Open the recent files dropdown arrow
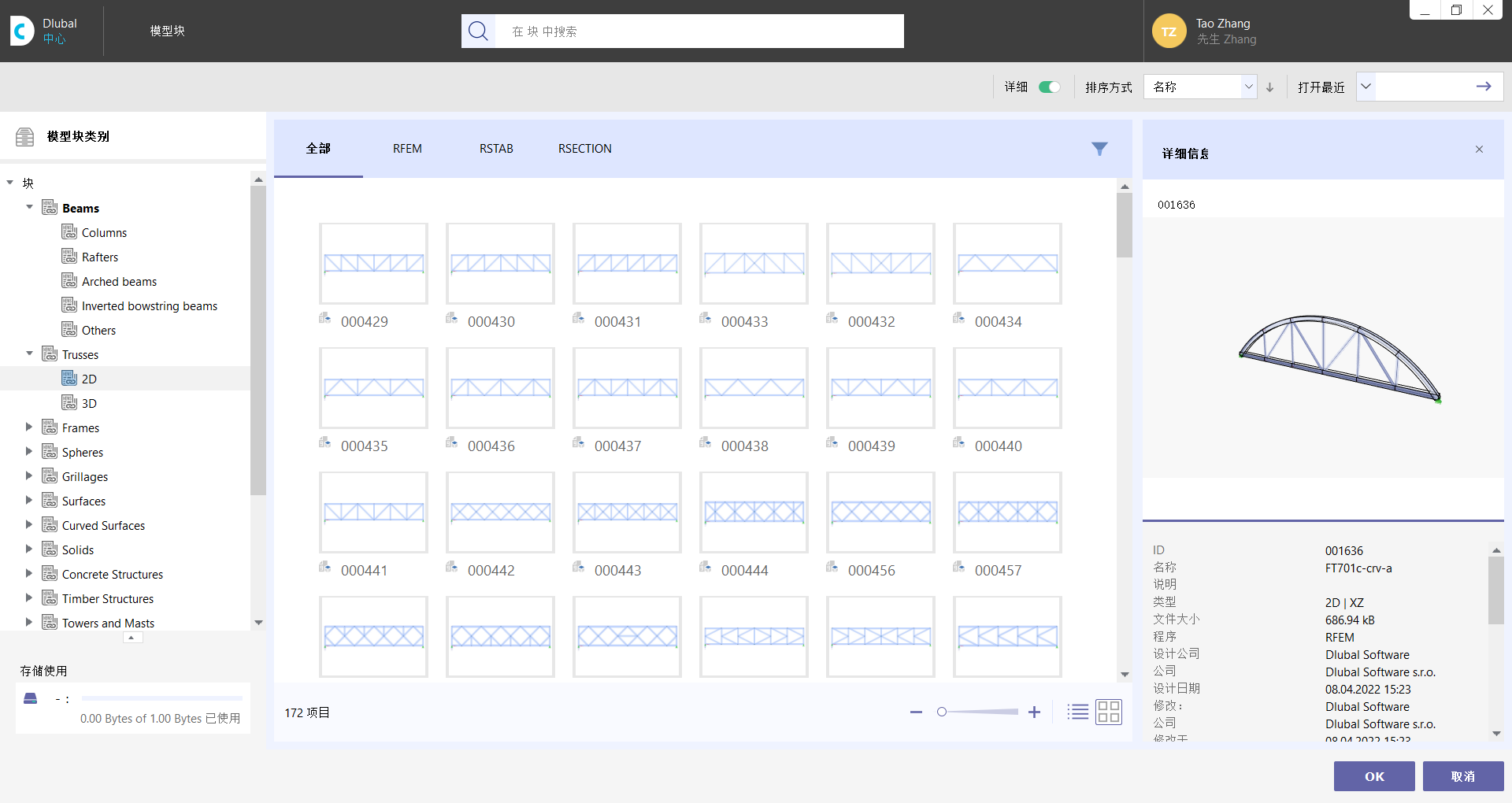 pyautogui.click(x=1366, y=87)
